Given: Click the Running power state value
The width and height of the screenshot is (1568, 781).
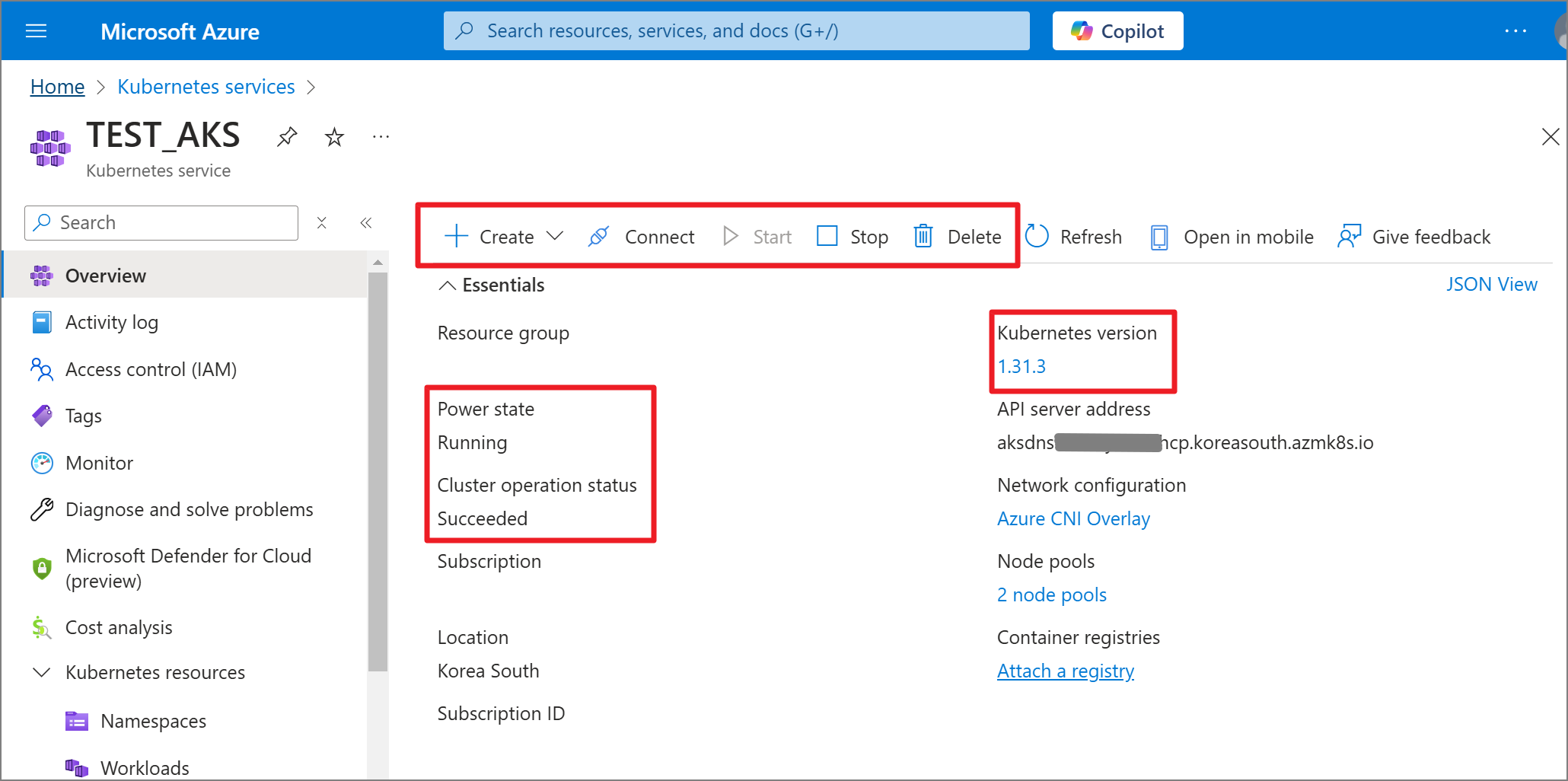Looking at the screenshot, I should [x=472, y=443].
